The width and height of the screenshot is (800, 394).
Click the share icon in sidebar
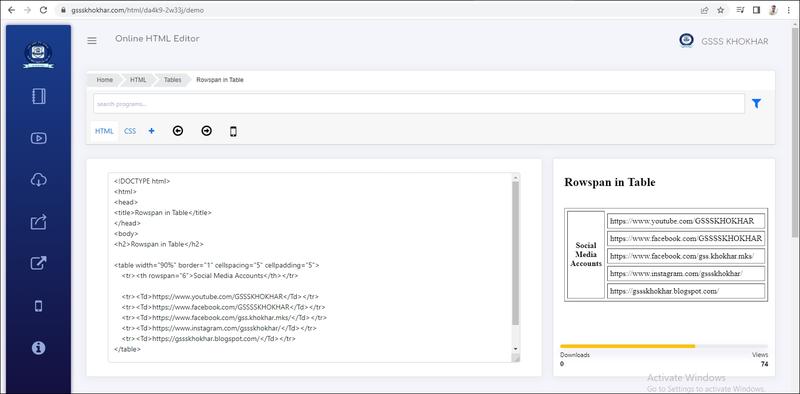39,221
